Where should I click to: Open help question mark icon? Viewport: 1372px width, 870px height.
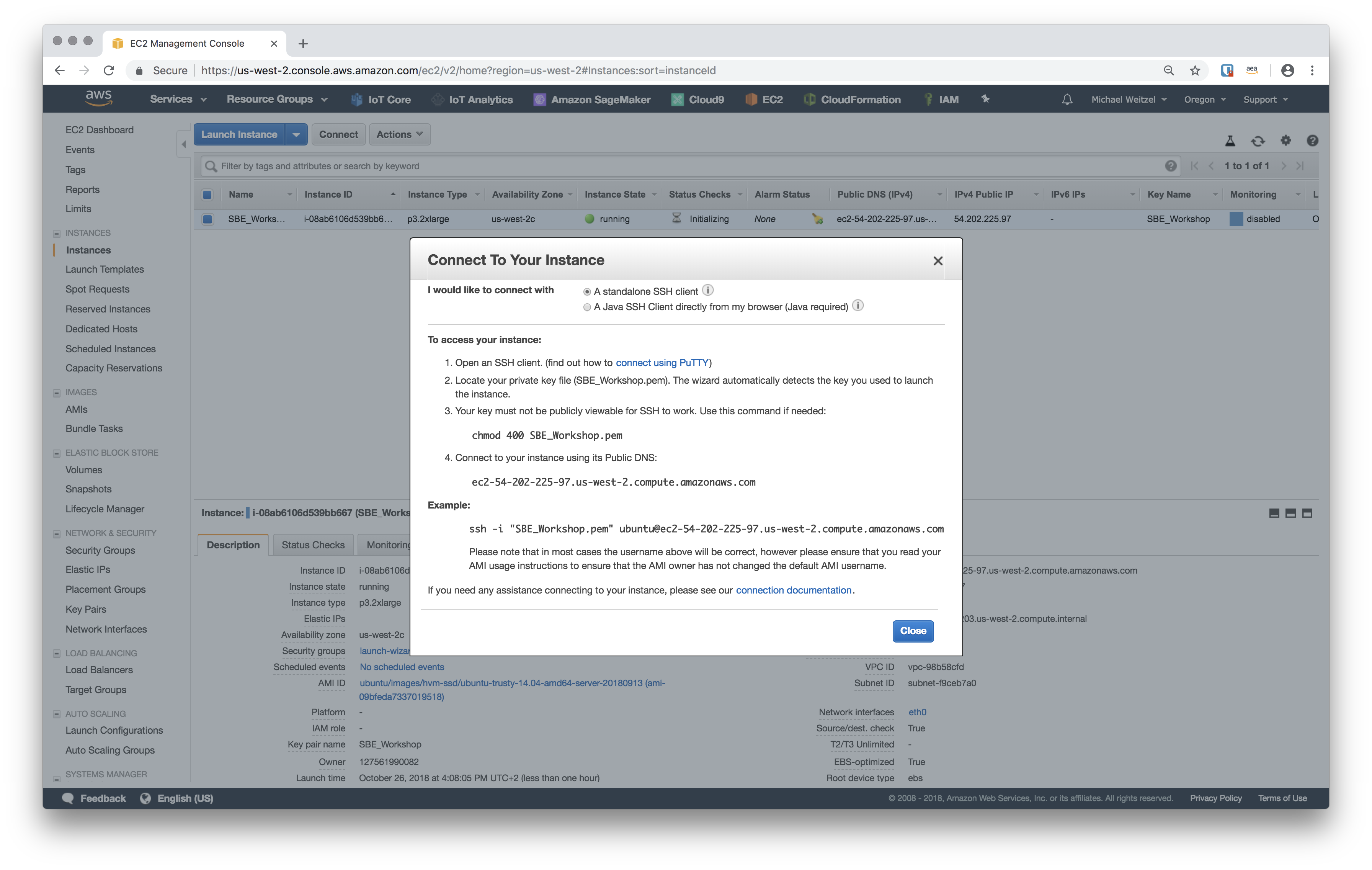point(1312,140)
